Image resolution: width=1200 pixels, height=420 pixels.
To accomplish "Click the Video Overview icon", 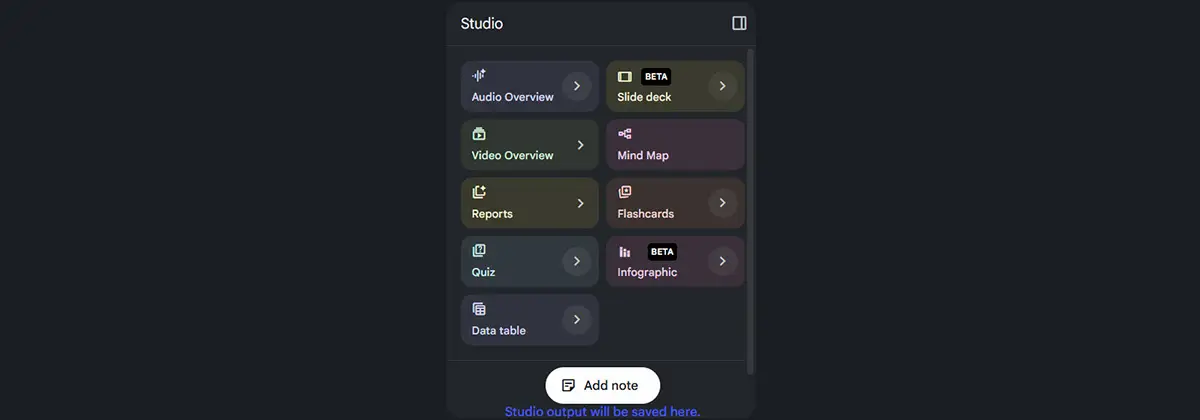I will point(479,134).
